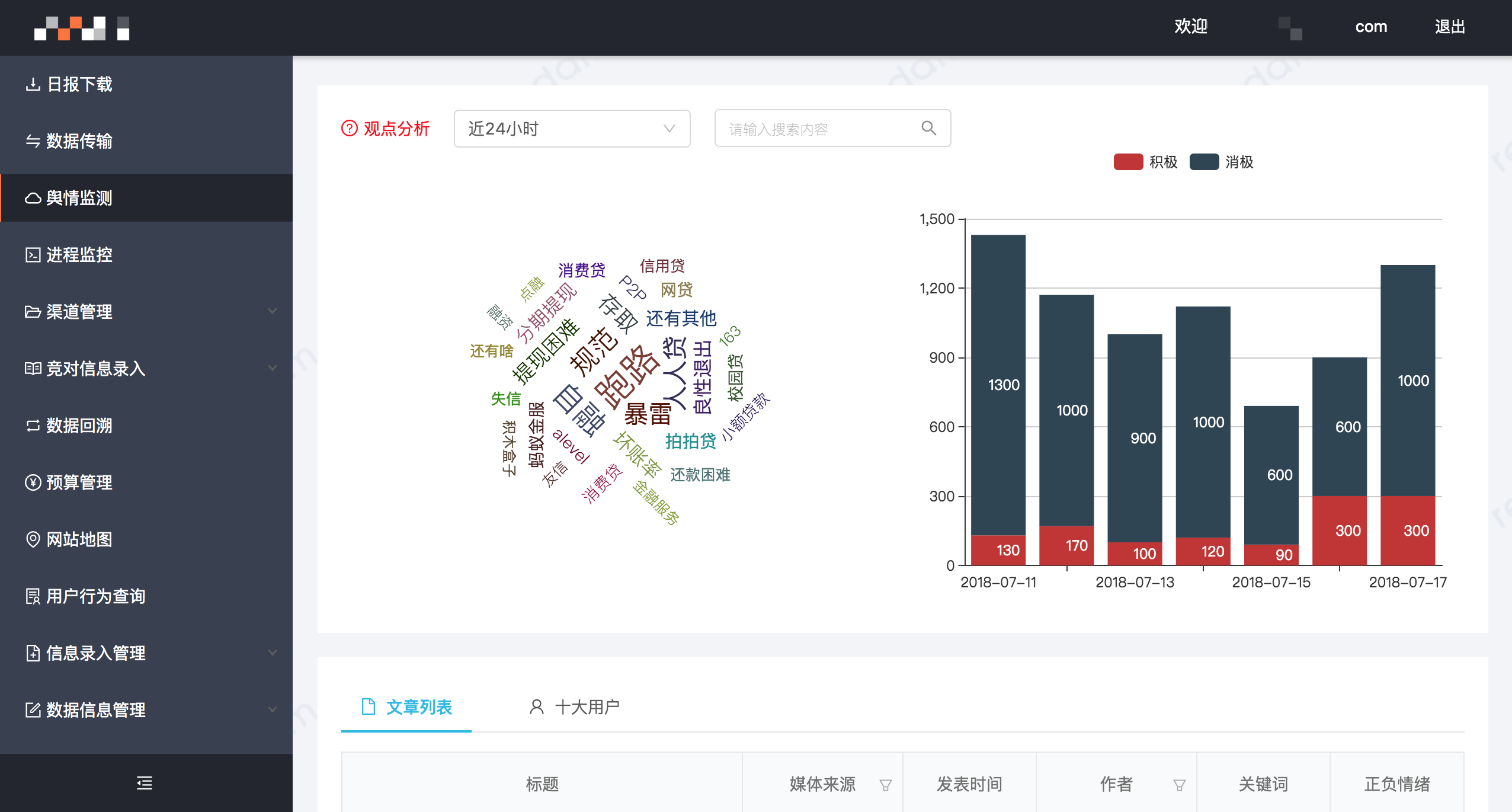Image resolution: width=1512 pixels, height=812 pixels.
Task: Click the location pin icon beside 网站地图
Action: click(x=33, y=539)
